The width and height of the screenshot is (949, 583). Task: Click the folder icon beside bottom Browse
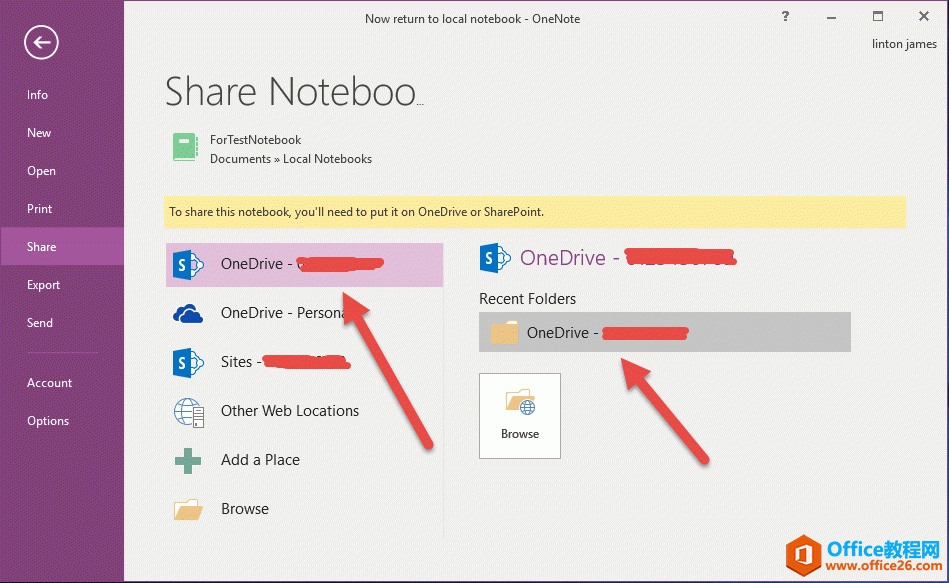pos(188,510)
